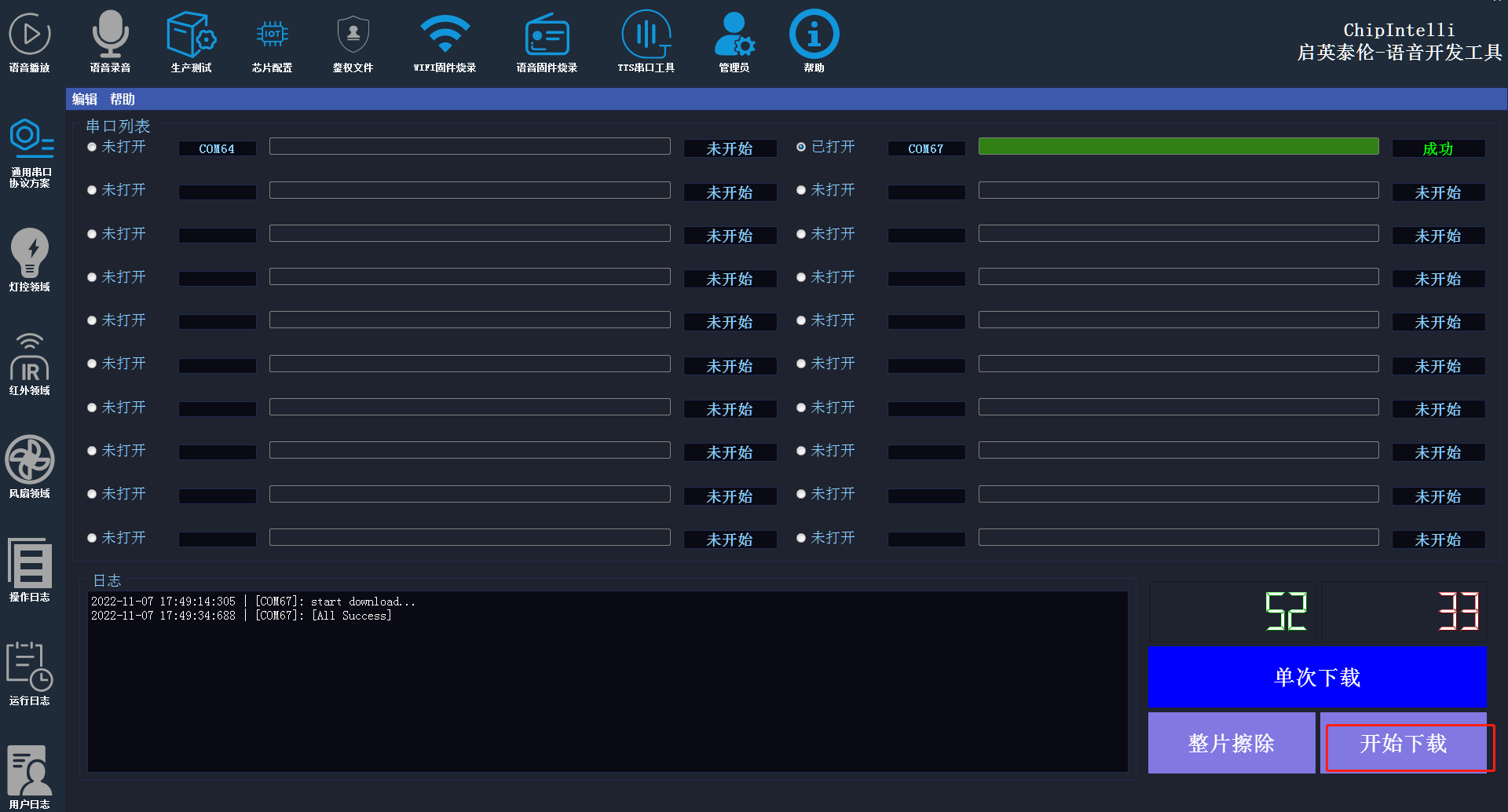Open second-row right empty port selector

click(927, 192)
